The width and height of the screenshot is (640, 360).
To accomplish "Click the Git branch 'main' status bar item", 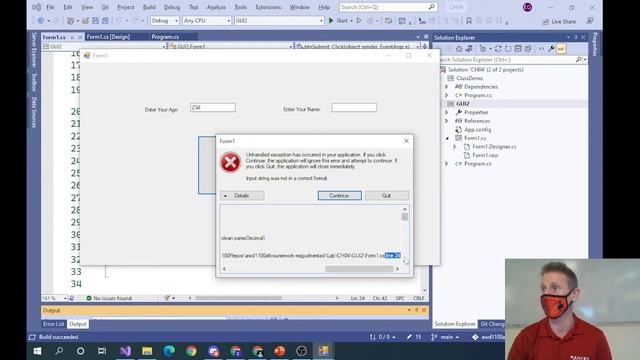I will 445,337.
